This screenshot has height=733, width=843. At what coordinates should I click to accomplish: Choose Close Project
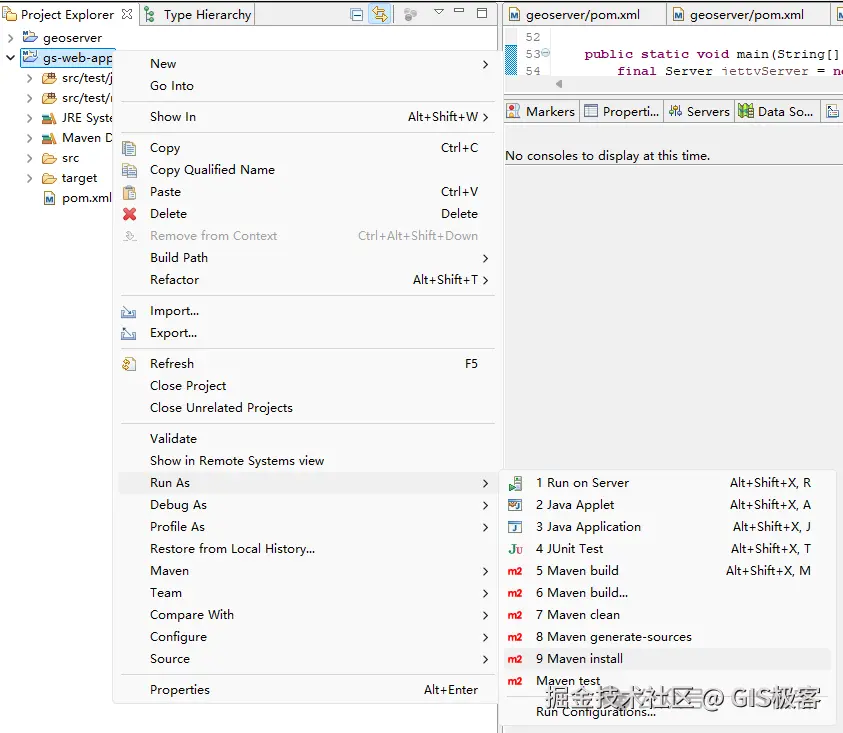coord(308,386)
